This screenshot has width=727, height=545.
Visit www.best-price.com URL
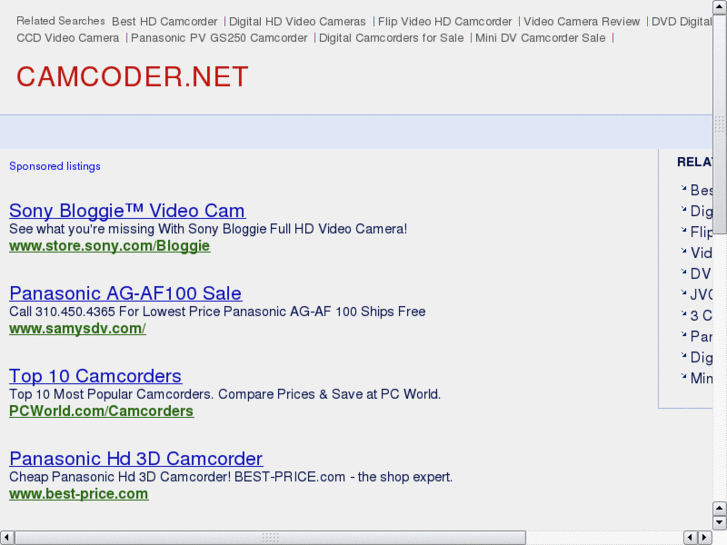click(78, 494)
